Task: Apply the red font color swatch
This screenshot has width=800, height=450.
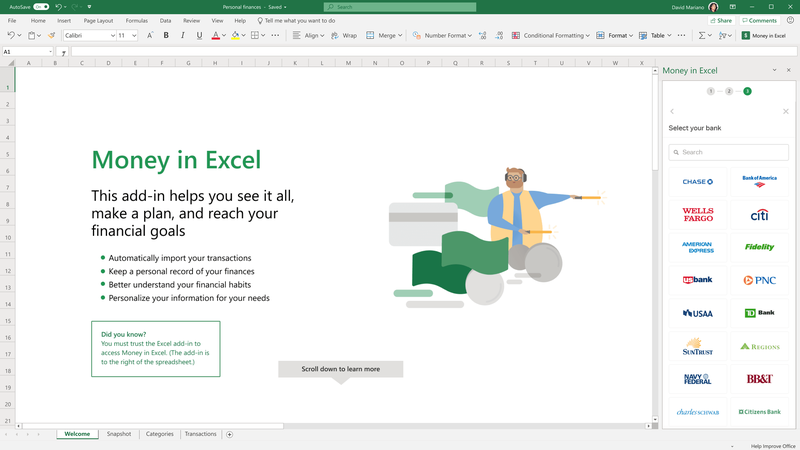Action: point(215,35)
